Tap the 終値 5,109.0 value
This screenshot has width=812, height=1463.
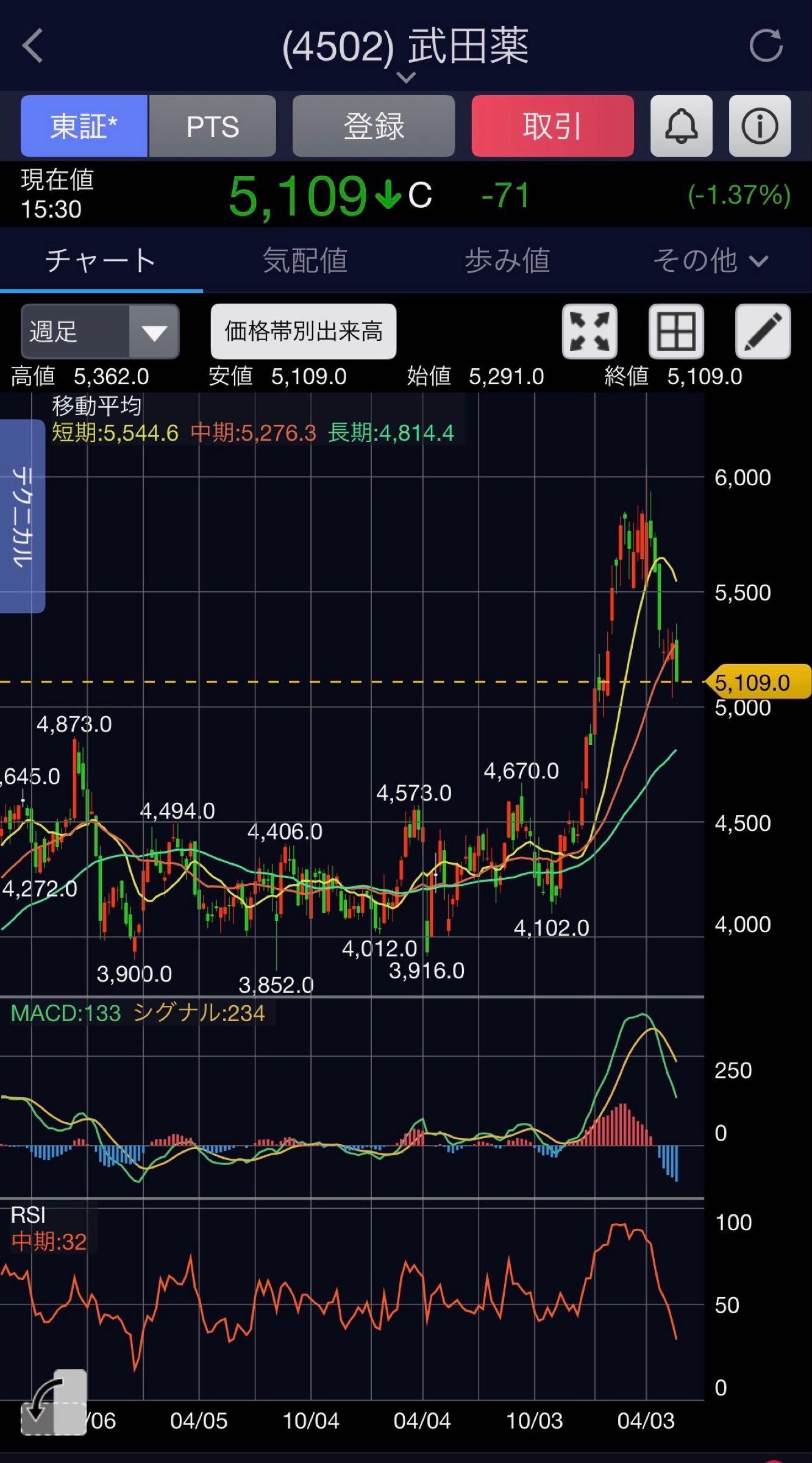coord(674,377)
